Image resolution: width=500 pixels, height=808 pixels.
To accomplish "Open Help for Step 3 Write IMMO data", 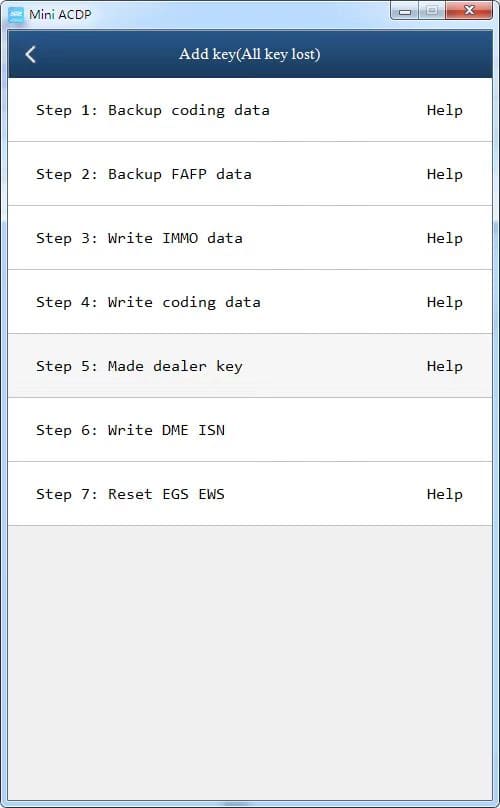I will [x=444, y=238].
